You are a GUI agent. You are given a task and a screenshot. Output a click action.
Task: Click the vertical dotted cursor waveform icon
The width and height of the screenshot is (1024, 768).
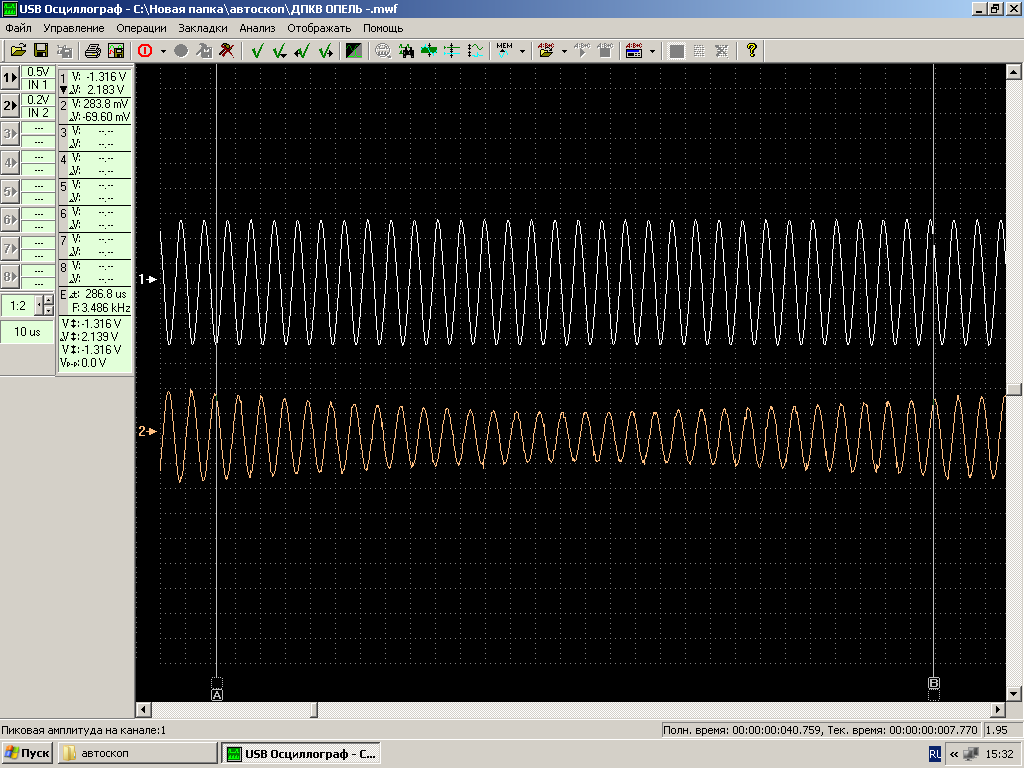(x=475, y=50)
